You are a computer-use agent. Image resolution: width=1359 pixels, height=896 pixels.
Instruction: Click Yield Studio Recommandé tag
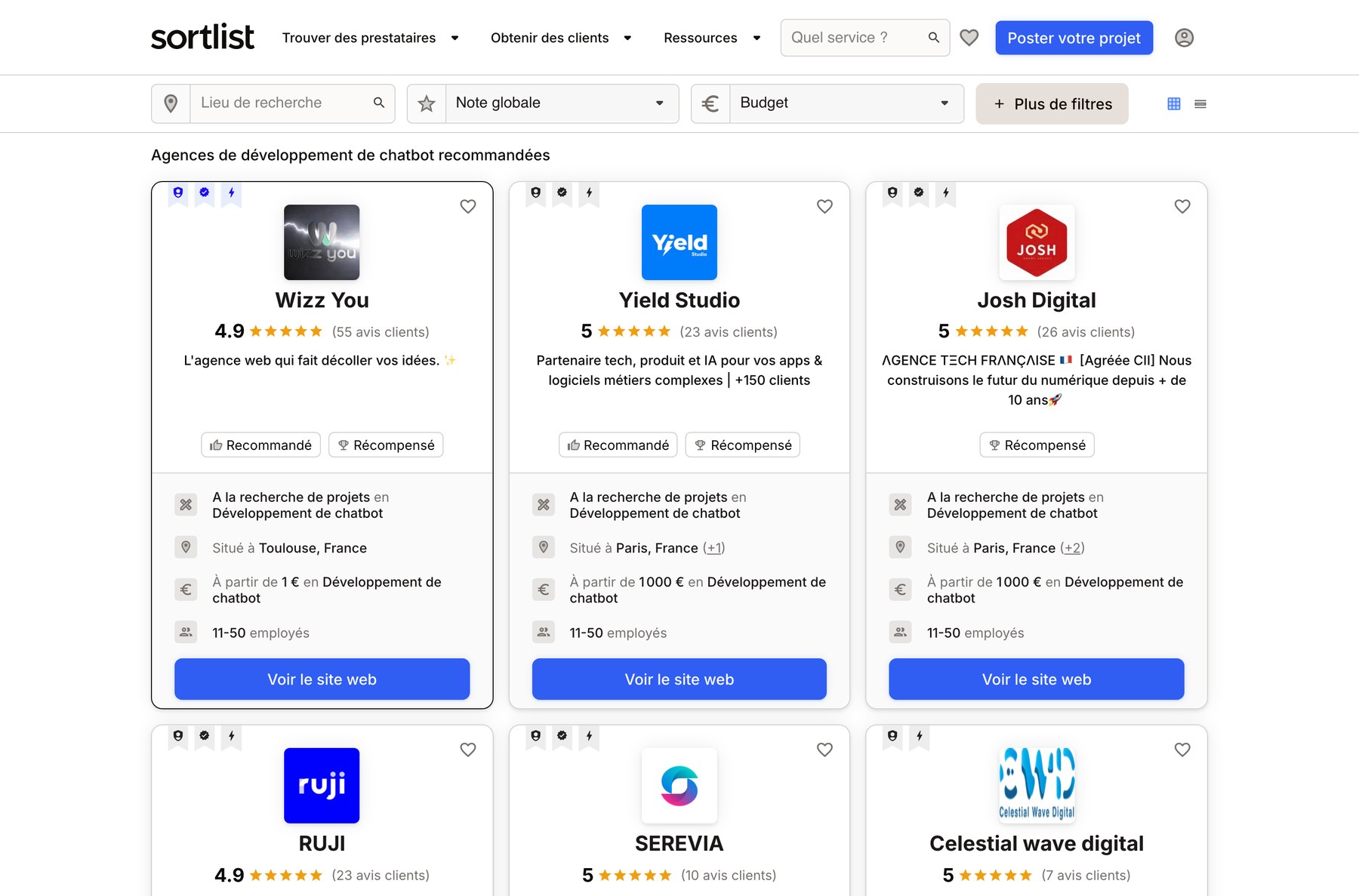618,445
